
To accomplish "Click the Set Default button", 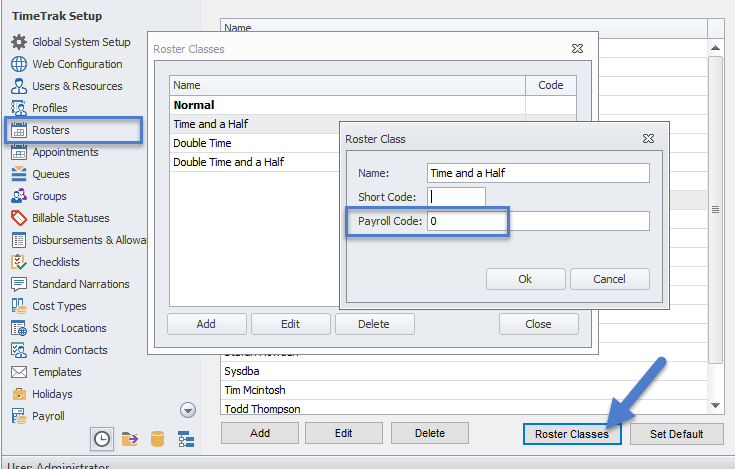I will point(678,434).
